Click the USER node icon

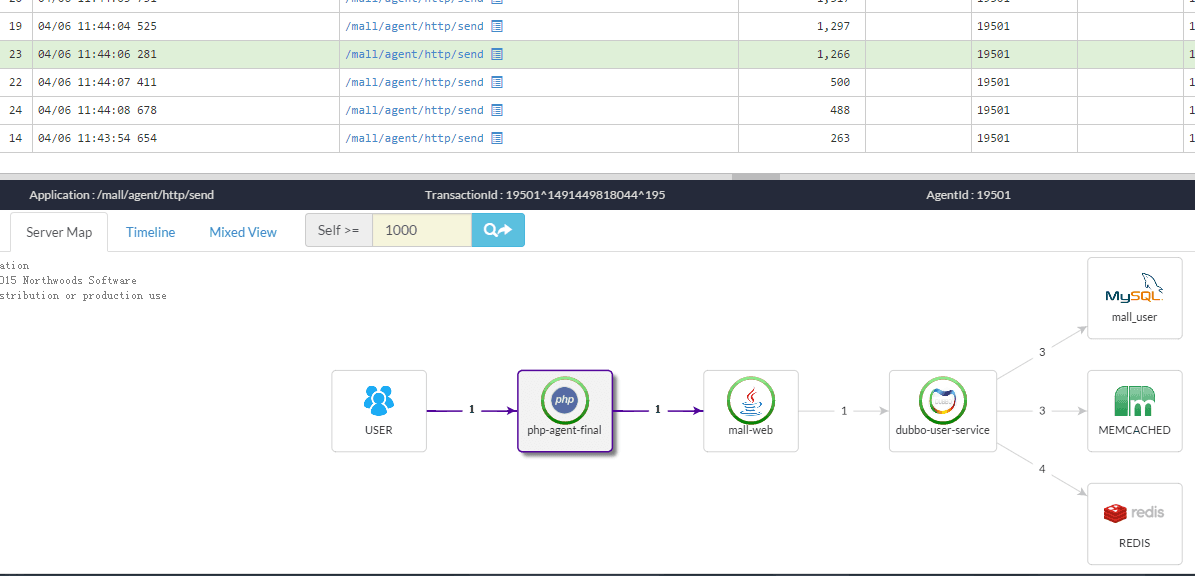tap(379, 401)
